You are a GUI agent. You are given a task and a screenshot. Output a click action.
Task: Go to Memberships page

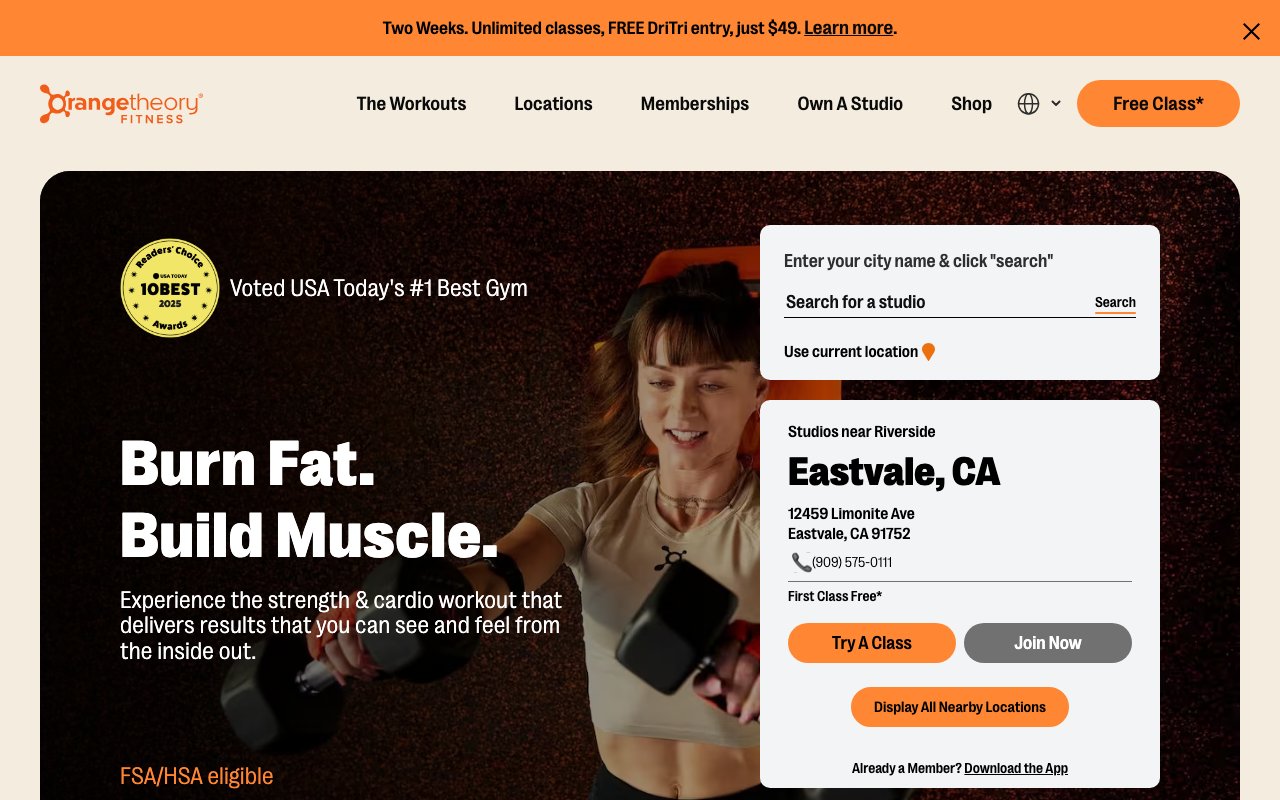pos(695,104)
